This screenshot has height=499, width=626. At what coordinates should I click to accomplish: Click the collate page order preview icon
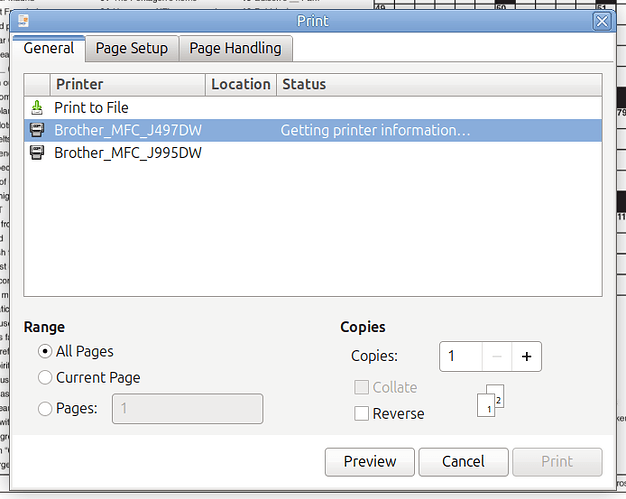[489, 401]
